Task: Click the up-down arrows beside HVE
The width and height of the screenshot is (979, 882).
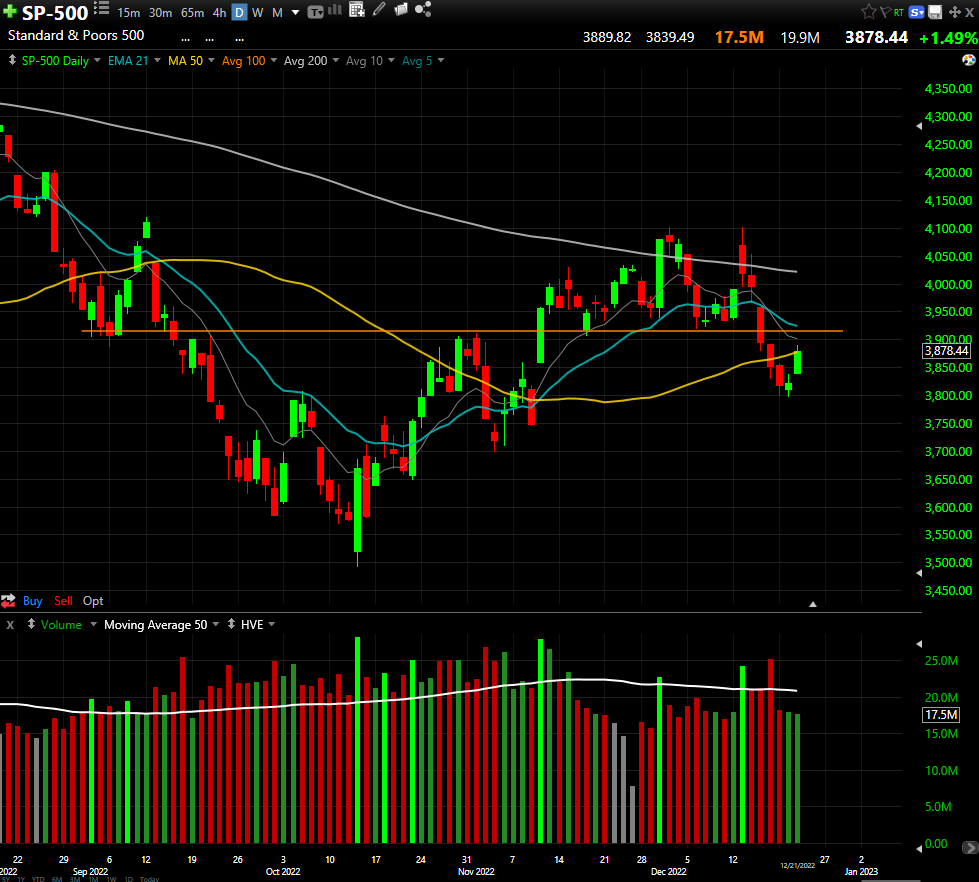Action: pyautogui.click(x=232, y=624)
